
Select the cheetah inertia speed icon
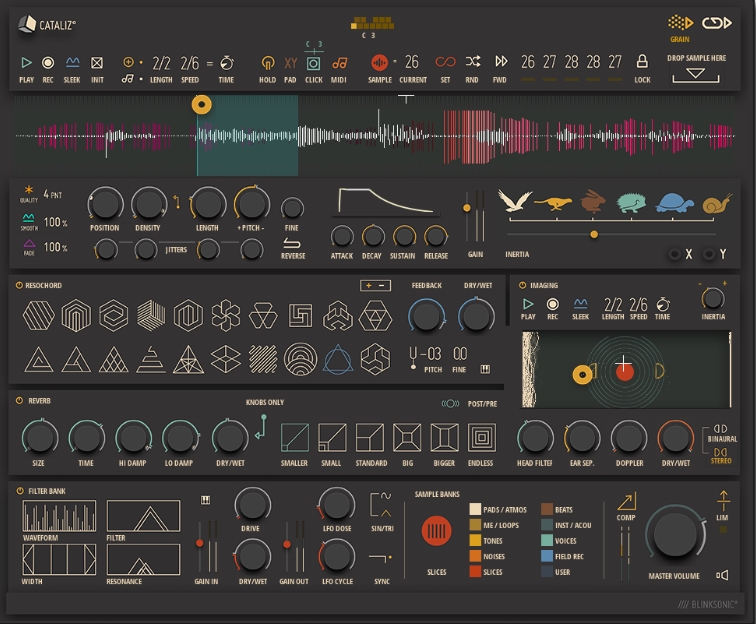pyautogui.click(x=553, y=203)
